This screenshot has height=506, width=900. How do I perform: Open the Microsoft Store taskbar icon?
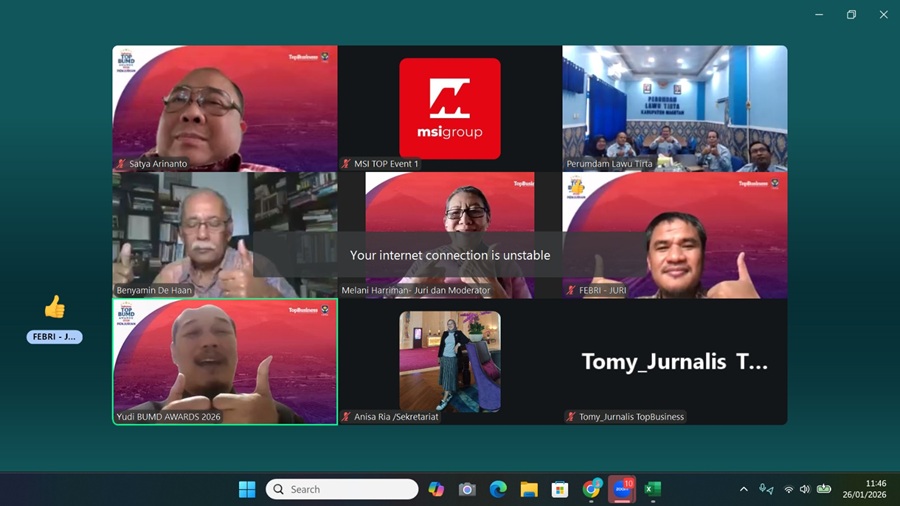560,489
